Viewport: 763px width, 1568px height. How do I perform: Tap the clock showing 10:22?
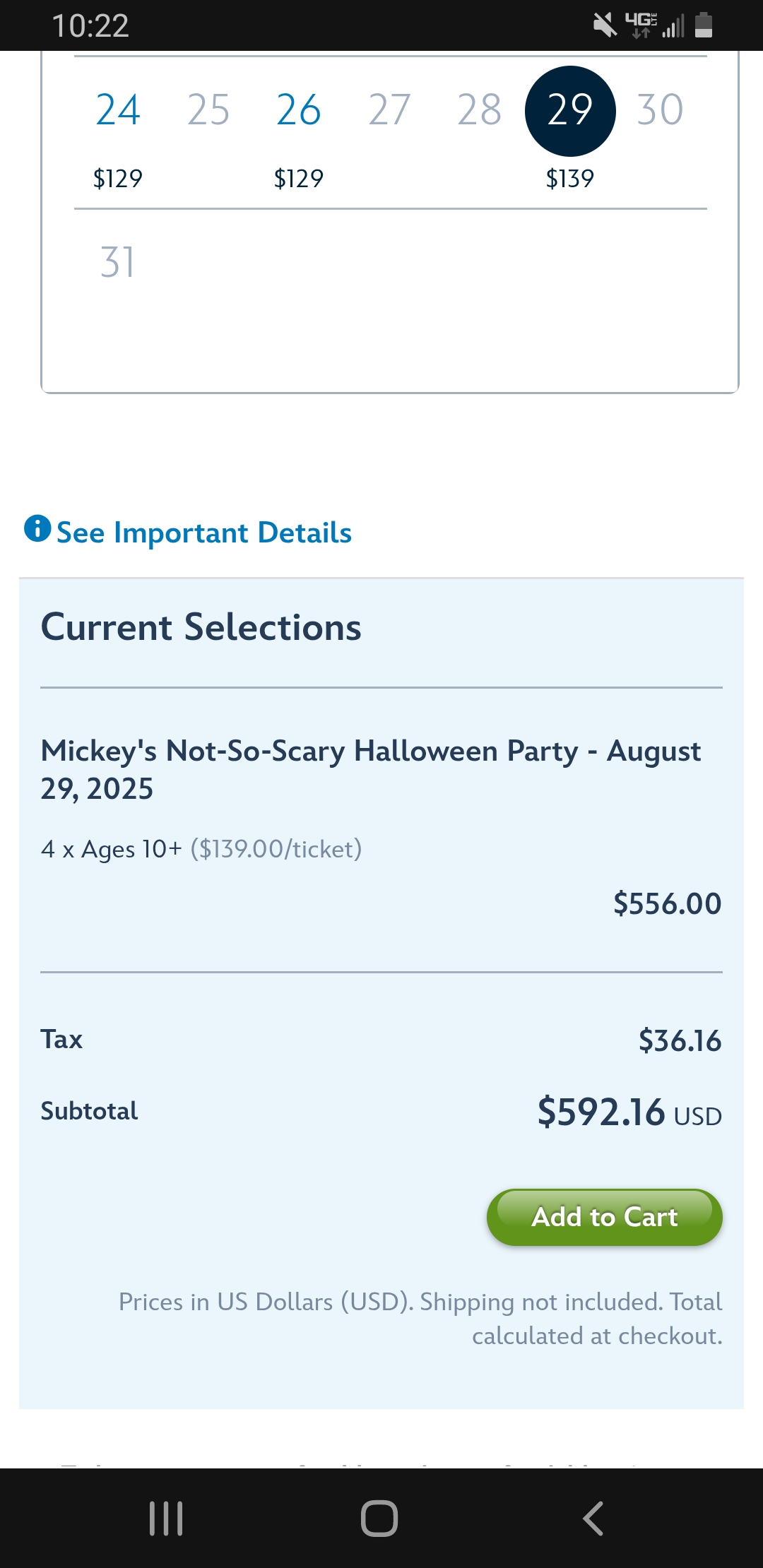pos(90,26)
